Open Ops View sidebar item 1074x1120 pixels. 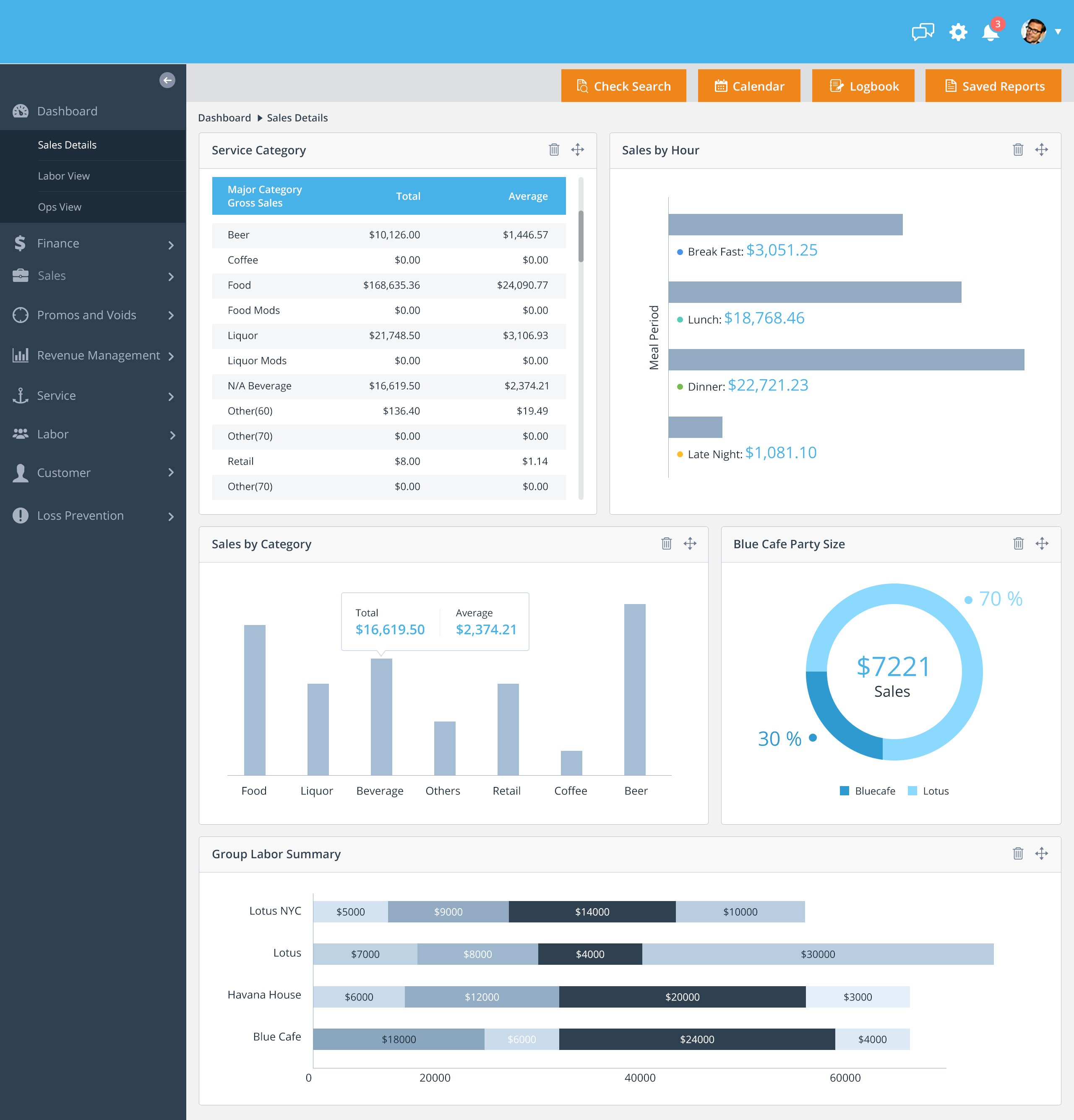tap(60, 207)
